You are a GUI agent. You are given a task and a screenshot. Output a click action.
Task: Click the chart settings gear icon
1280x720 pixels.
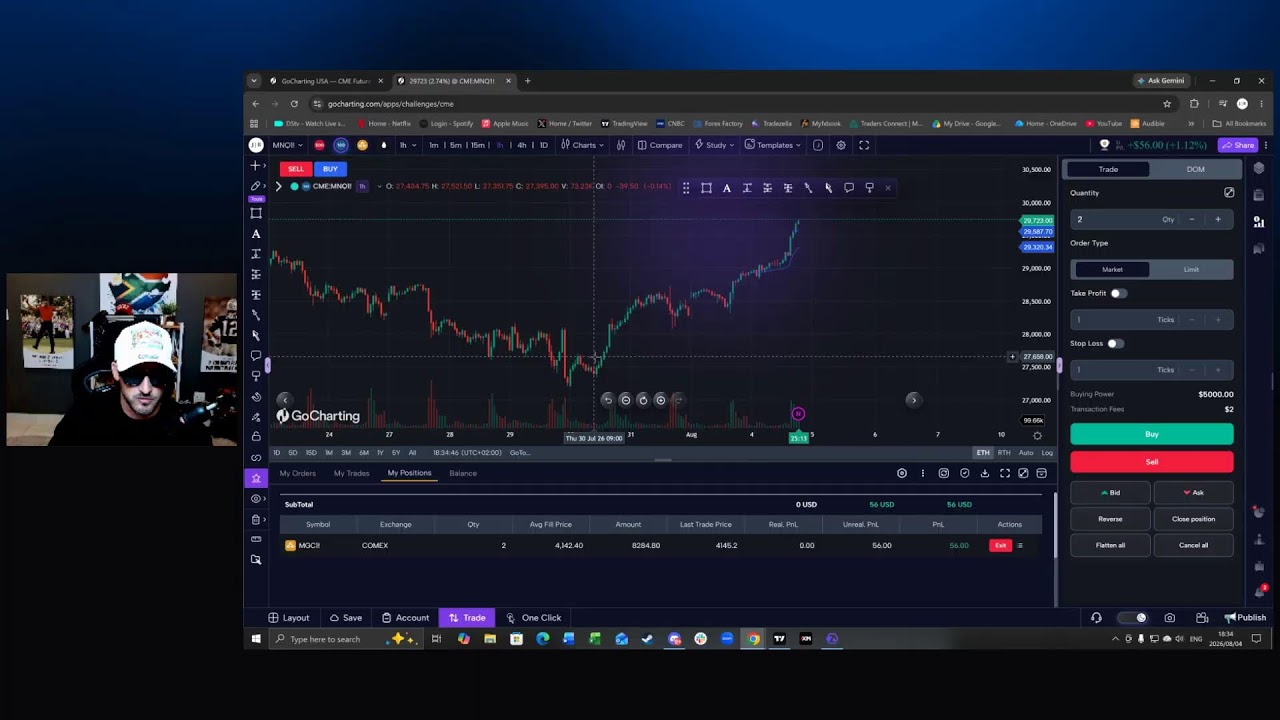point(841,145)
